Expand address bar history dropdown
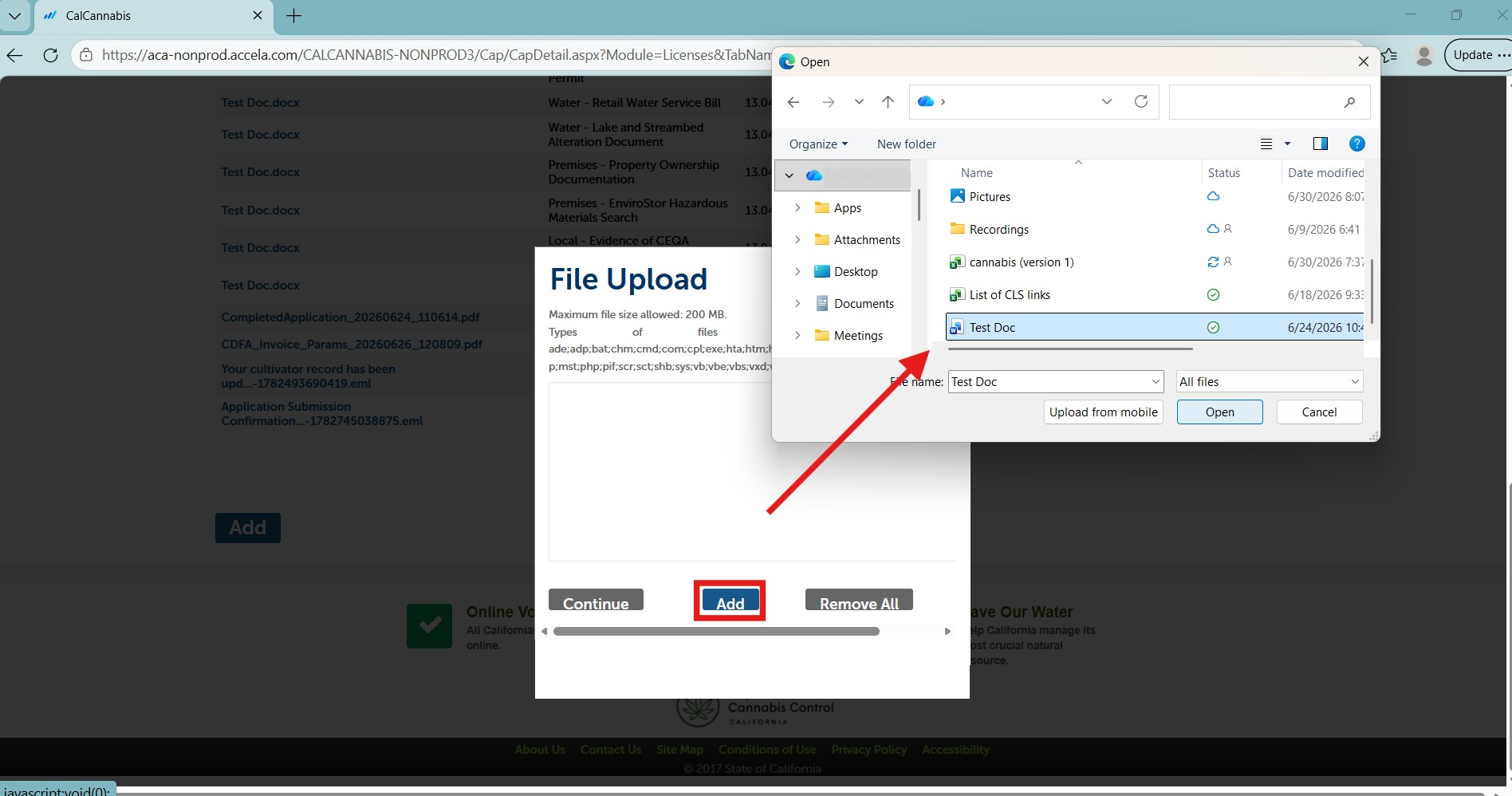This screenshot has height=796, width=1512. pos(1107,101)
